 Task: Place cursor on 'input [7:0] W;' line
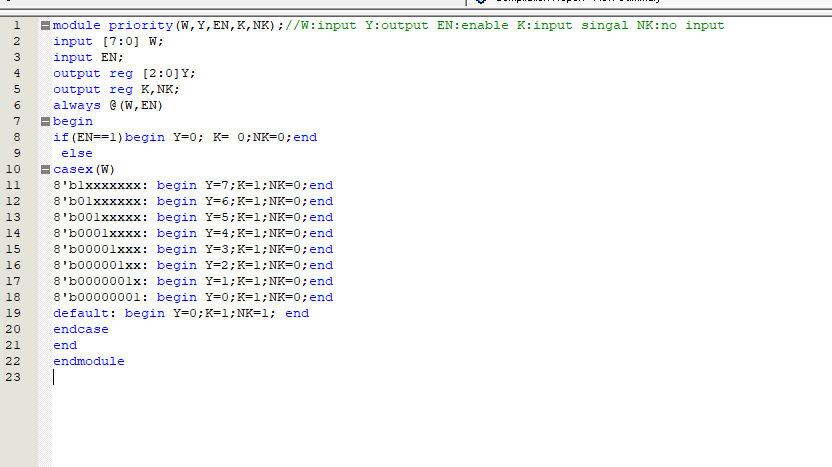tap(108, 41)
